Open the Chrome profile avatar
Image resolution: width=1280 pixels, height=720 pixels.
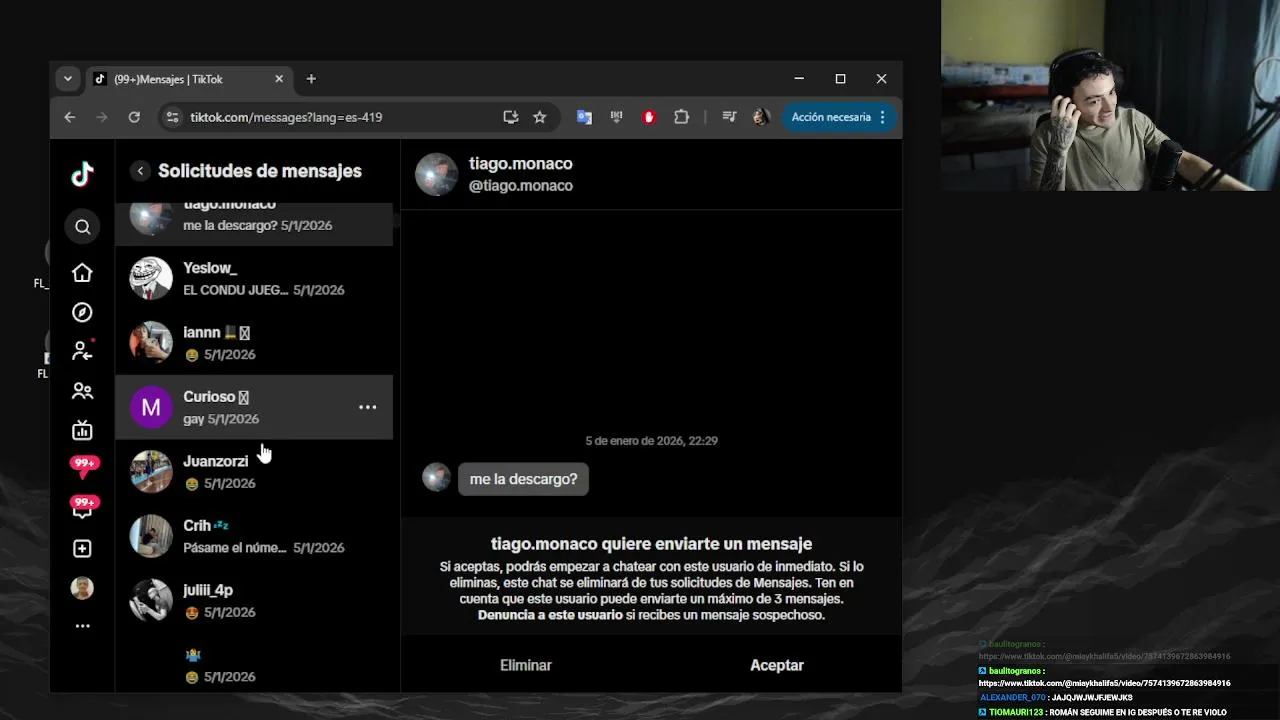761,117
